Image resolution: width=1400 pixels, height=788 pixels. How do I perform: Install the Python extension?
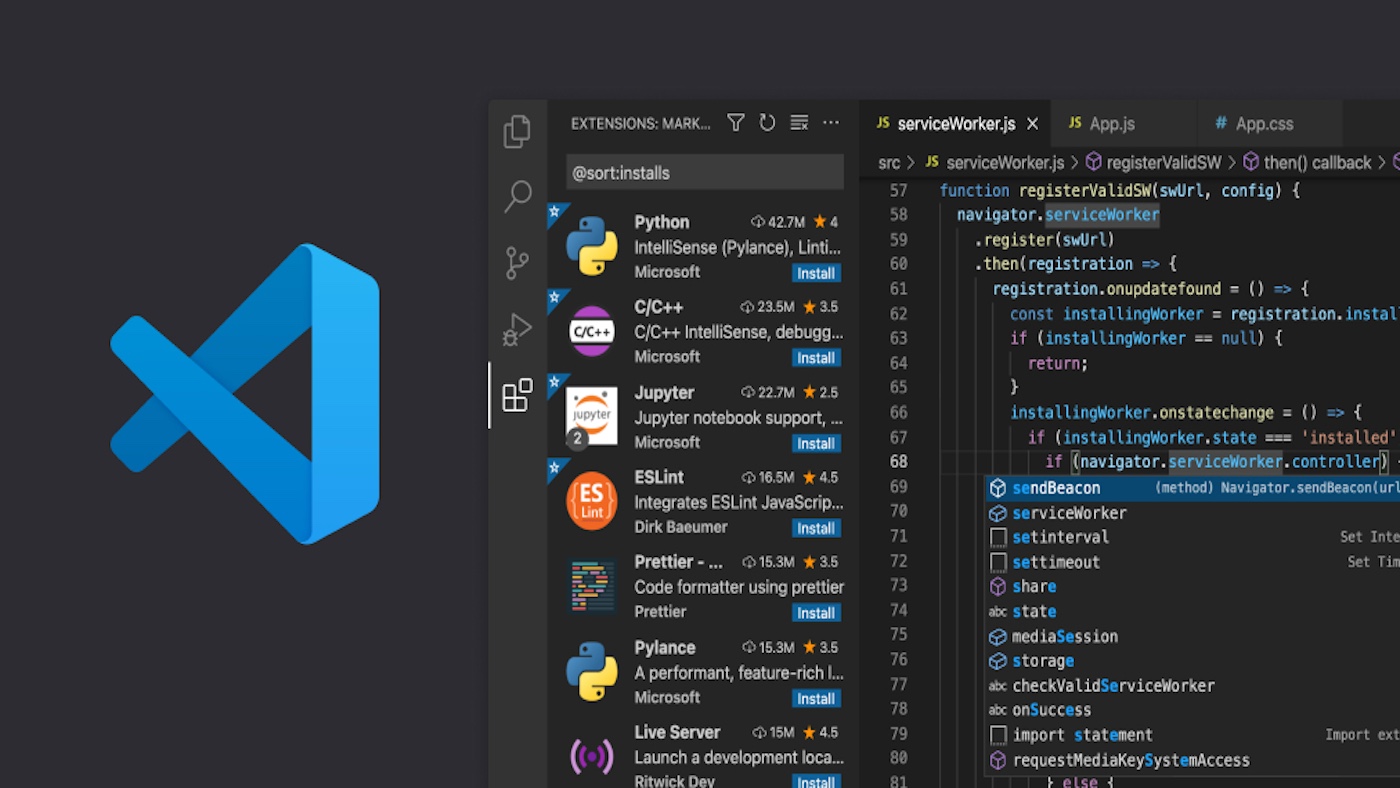coord(816,273)
